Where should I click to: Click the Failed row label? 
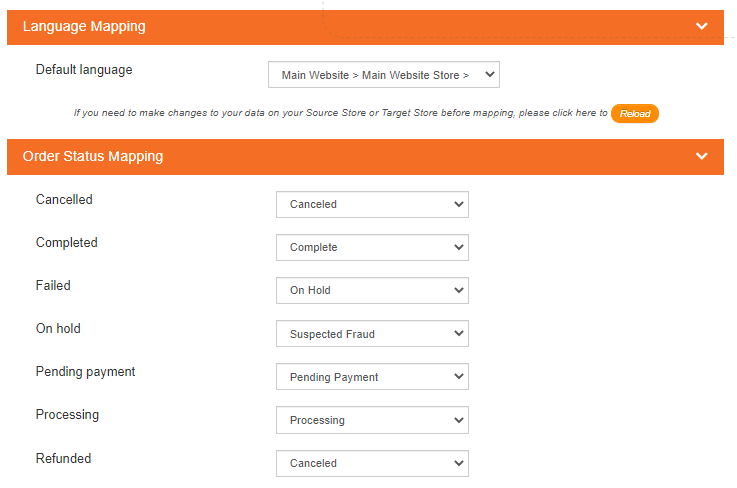coord(53,285)
